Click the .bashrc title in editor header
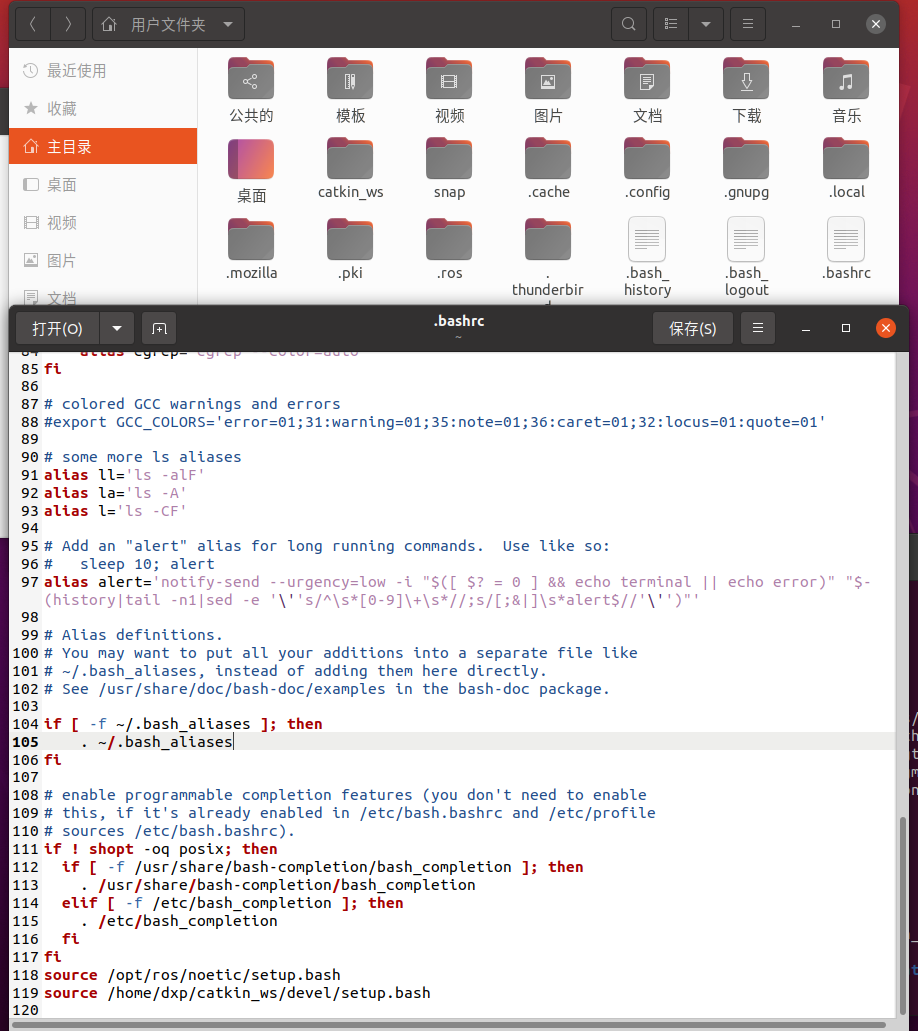This screenshot has height=1031, width=918. pos(459,321)
